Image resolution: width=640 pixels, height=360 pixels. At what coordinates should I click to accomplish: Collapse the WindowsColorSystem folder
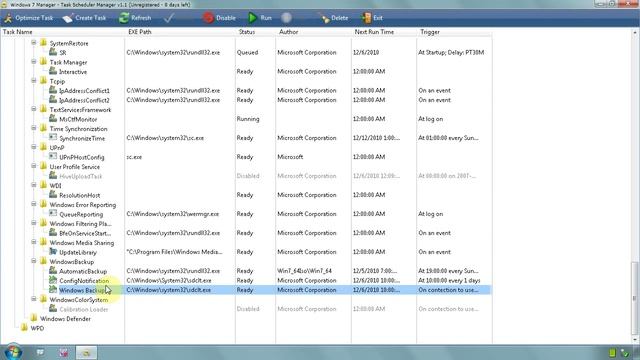click(x=34, y=299)
